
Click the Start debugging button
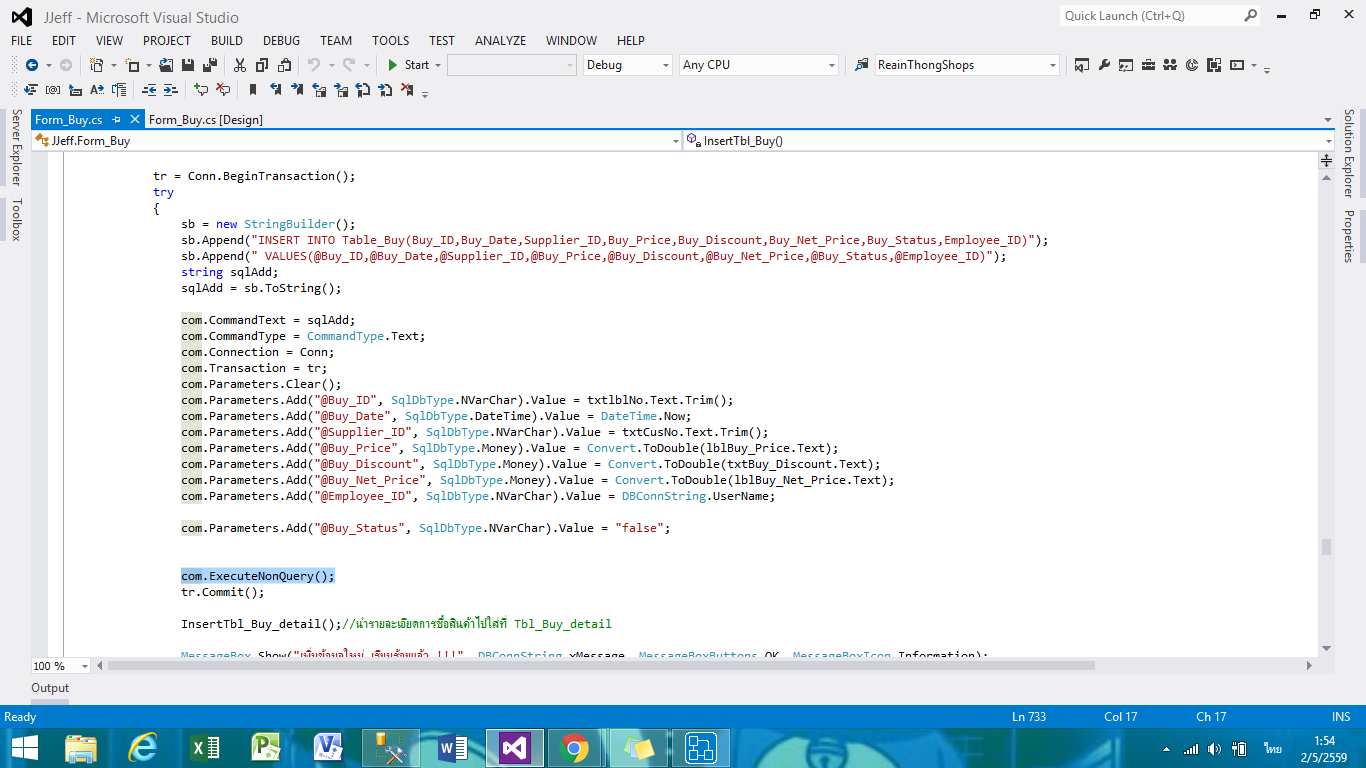pyautogui.click(x=409, y=65)
